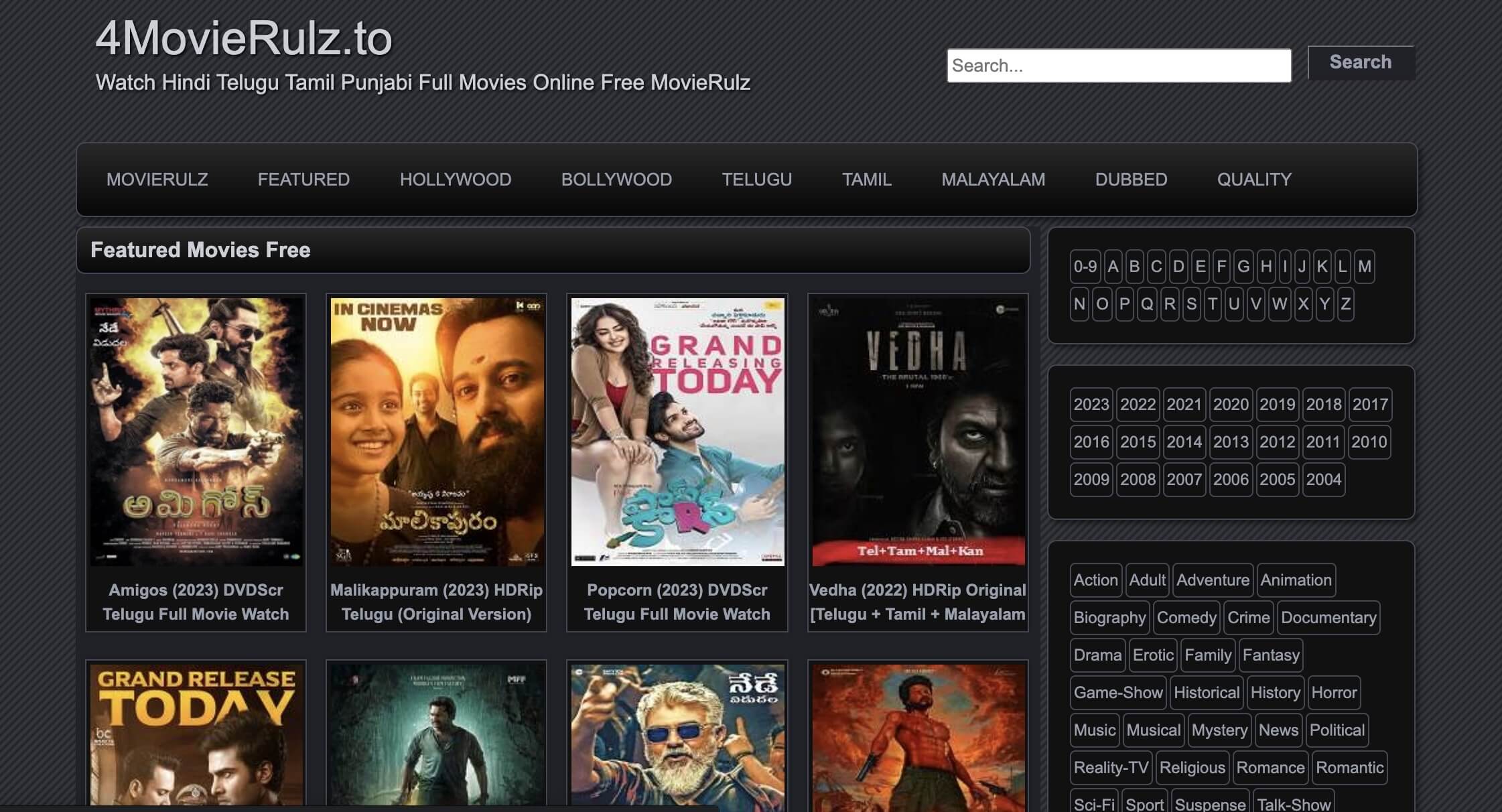Click the Amigos movie poster thumbnail

coord(196,431)
